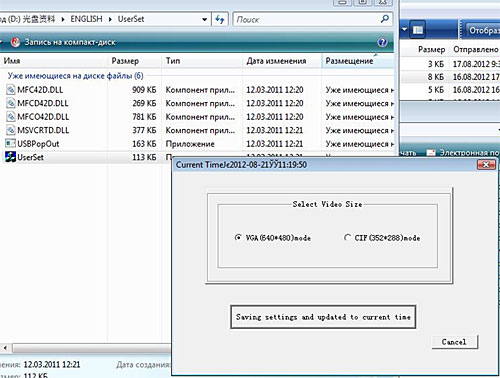500x378 pixels.
Task: Click the 909 КБ size cell
Action: [144, 90]
